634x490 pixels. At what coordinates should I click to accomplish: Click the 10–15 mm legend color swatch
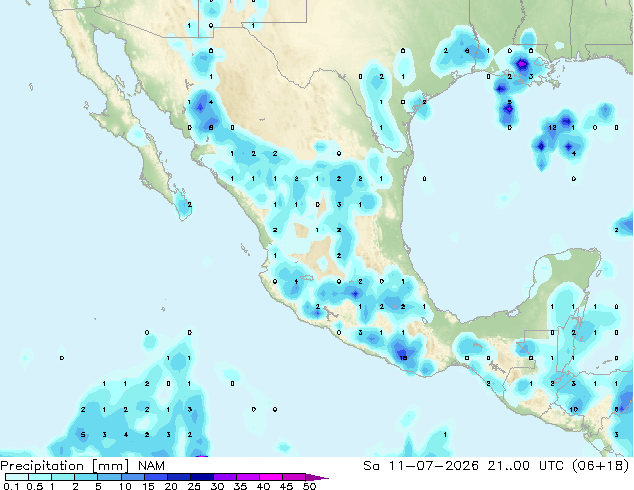click(x=133, y=477)
